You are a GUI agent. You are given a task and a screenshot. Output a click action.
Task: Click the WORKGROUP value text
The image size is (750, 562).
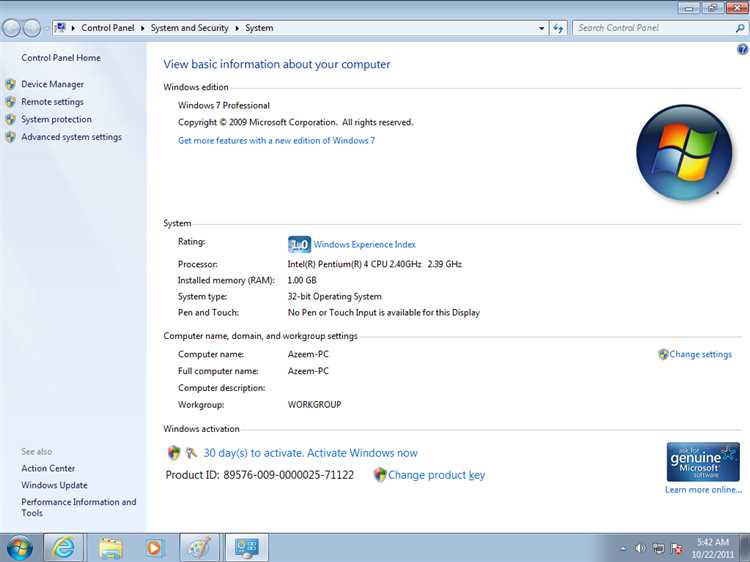314,405
